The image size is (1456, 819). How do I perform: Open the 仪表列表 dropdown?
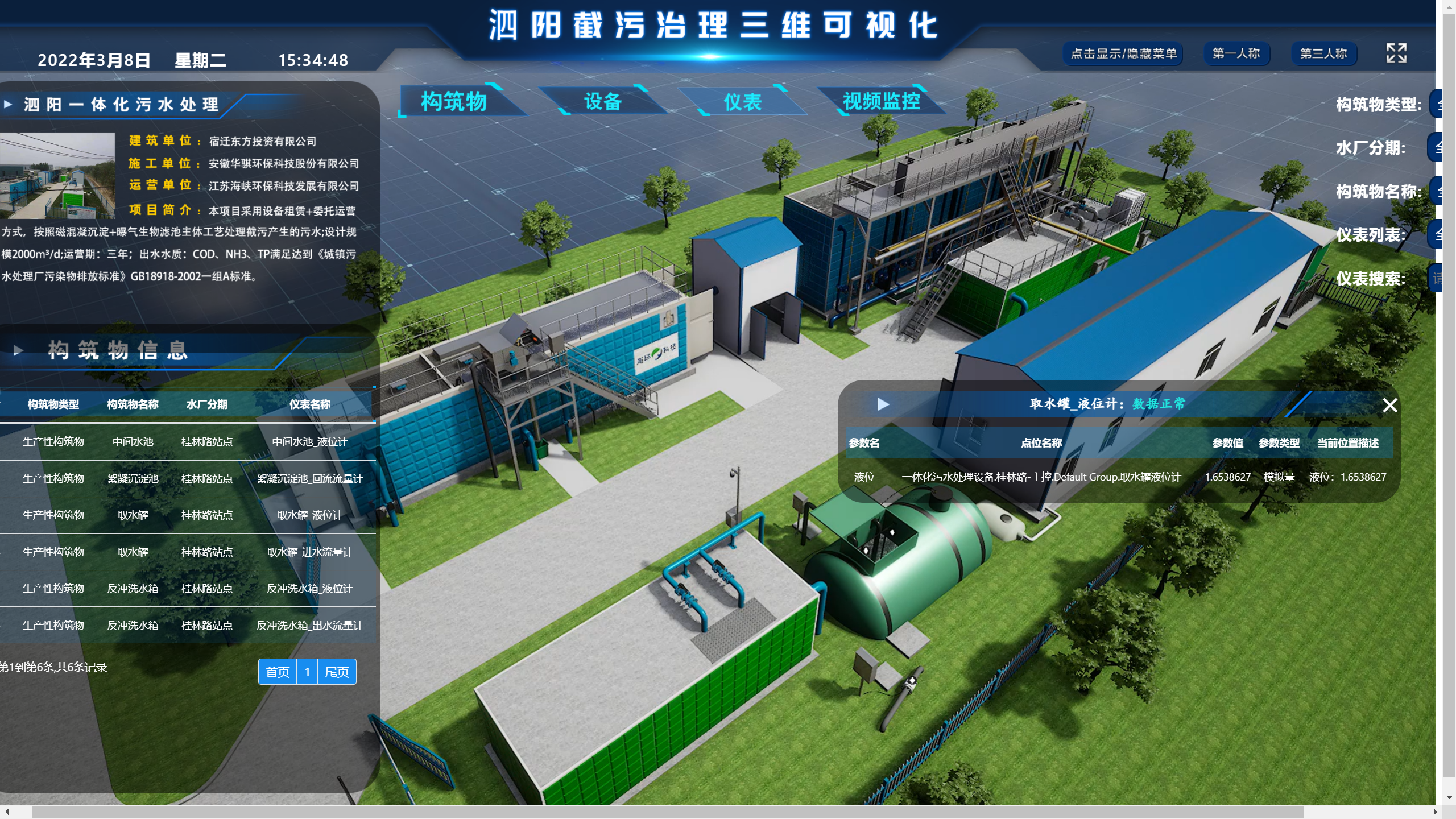click(x=1441, y=234)
